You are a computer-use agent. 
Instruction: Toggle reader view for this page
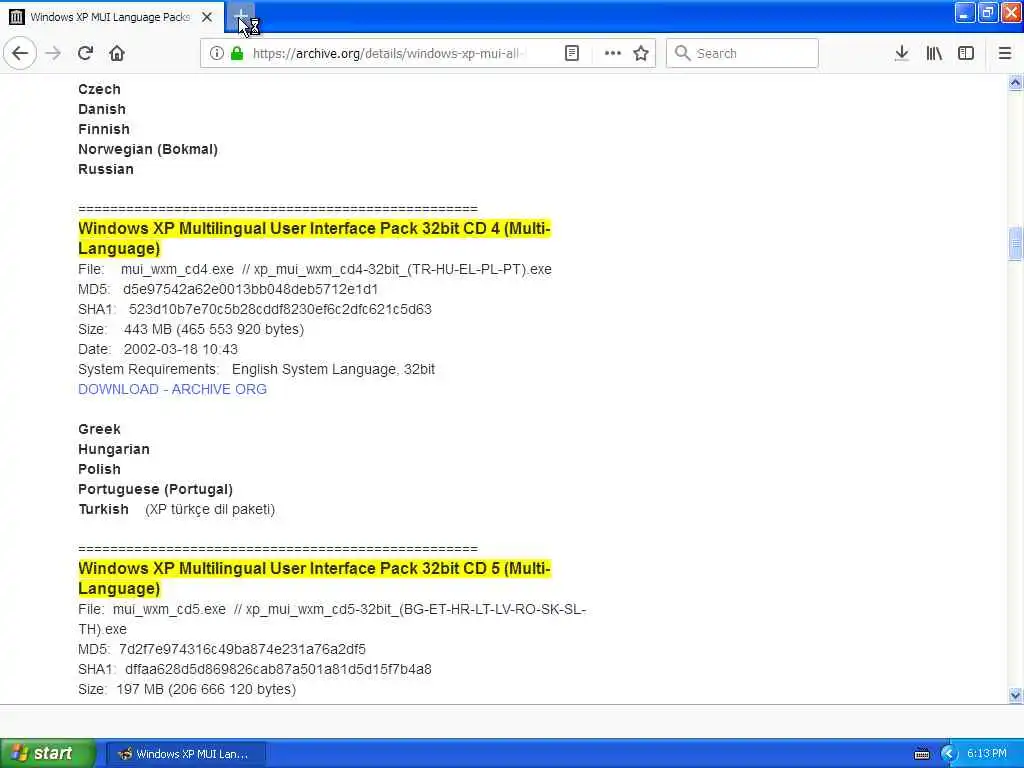pyautogui.click(x=572, y=53)
